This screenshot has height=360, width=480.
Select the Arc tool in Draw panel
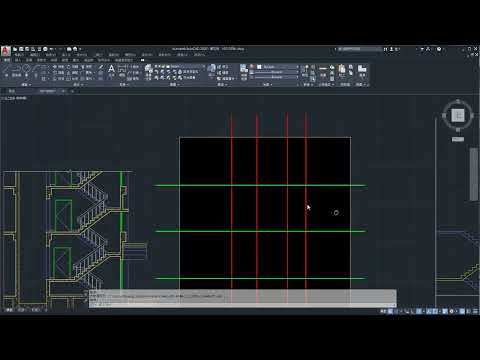[x=36, y=70]
